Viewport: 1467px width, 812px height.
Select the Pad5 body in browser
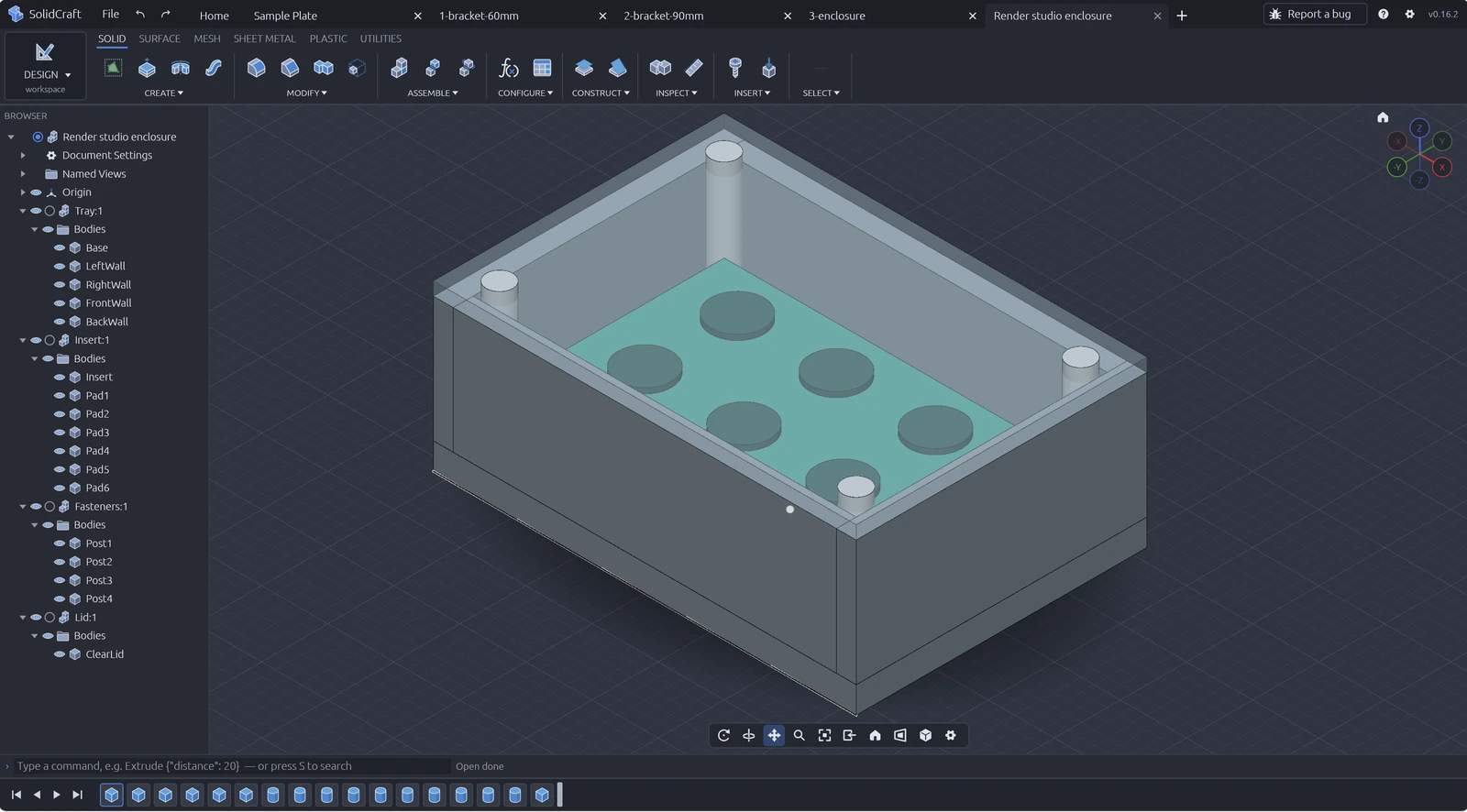tap(97, 469)
